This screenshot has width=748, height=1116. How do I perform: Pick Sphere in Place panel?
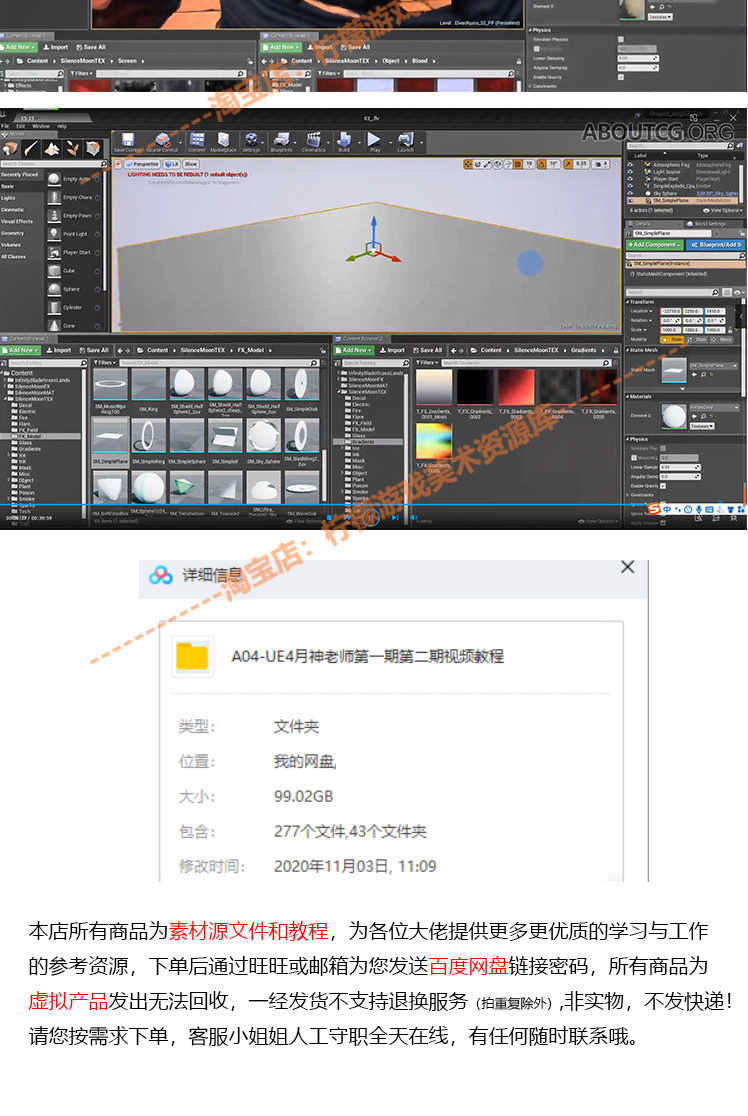(74, 290)
